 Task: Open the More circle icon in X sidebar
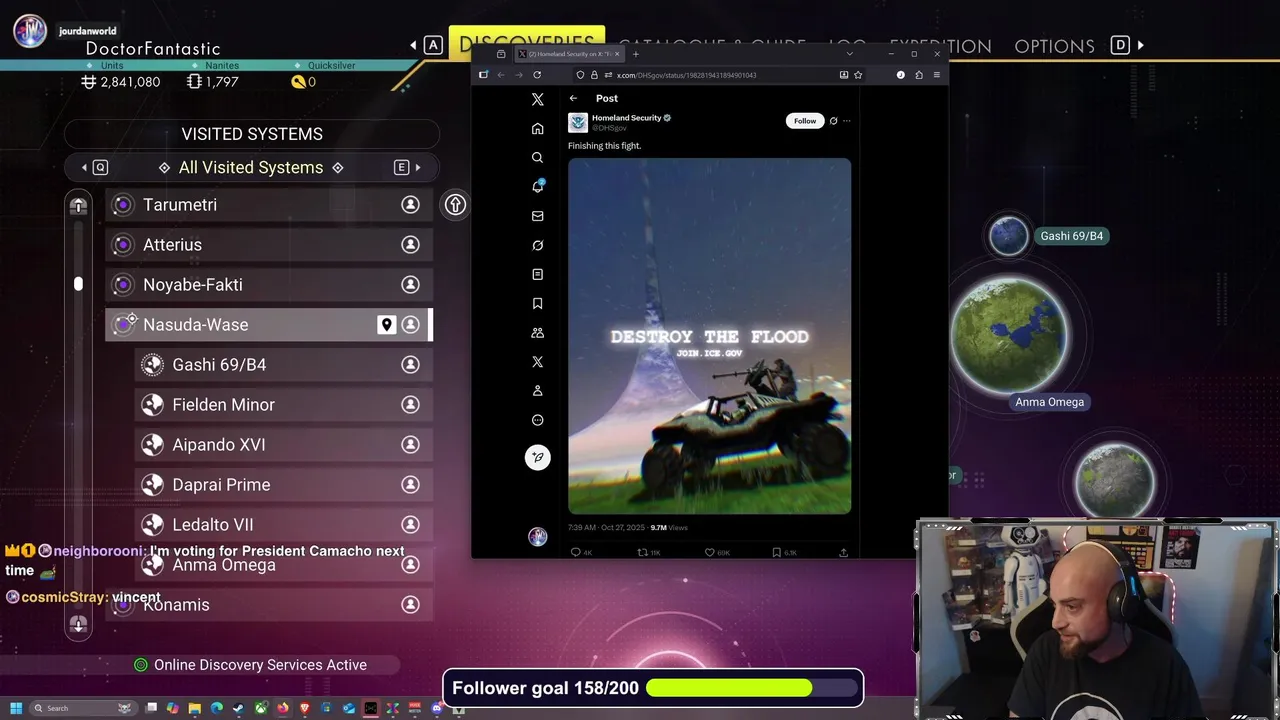pos(537,420)
